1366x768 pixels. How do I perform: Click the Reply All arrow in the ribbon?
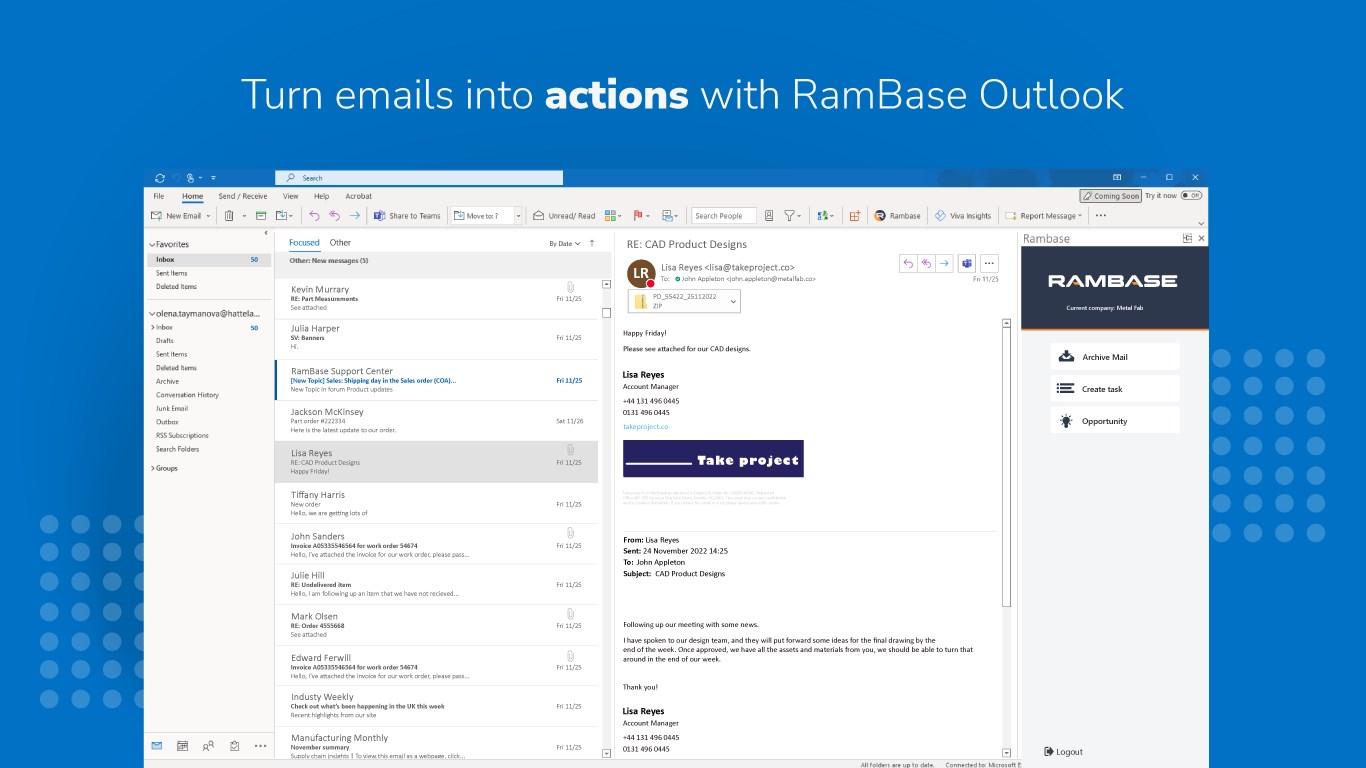[334, 215]
